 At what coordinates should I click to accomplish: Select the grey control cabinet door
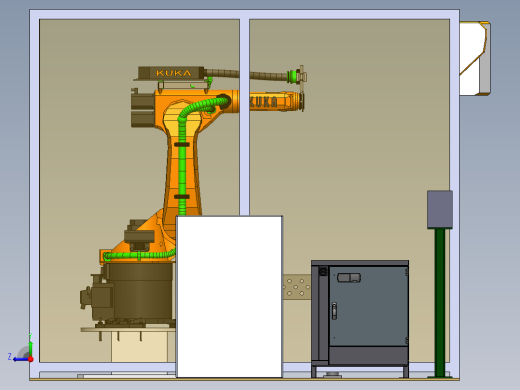[x=368, y=306]
